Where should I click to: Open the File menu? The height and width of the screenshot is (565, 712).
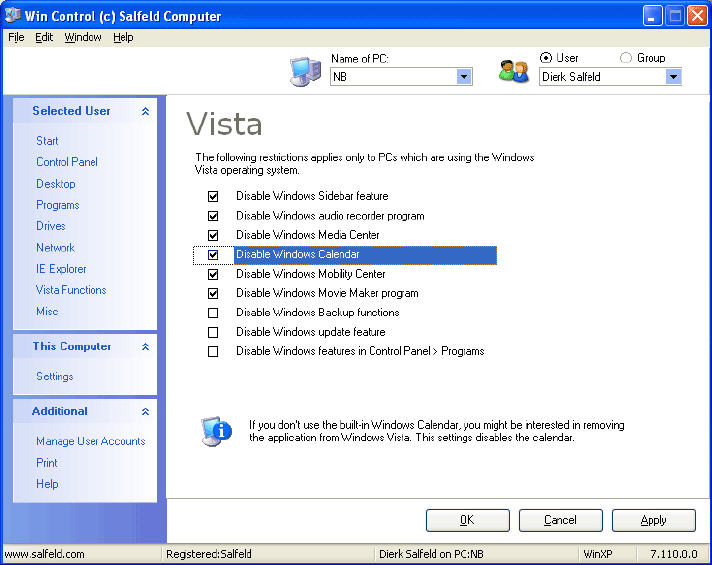point(16,37)
